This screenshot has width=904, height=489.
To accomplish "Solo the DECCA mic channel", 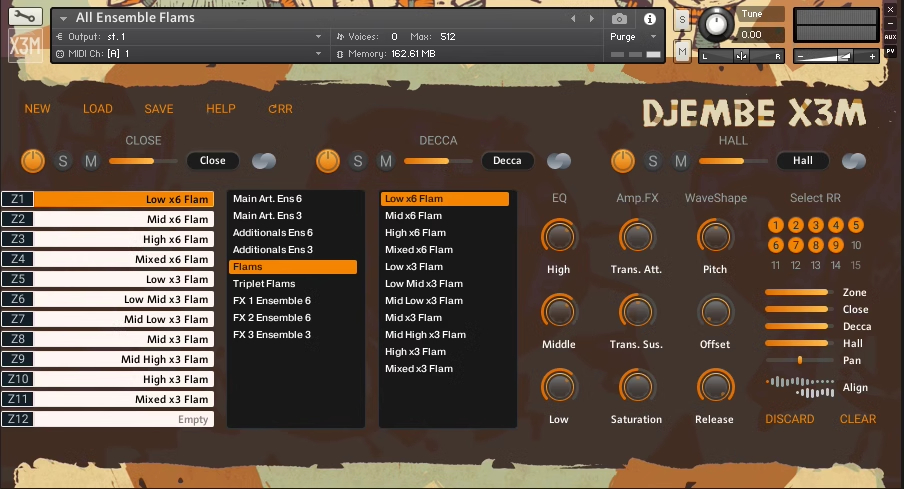I will tap(357, 161).
